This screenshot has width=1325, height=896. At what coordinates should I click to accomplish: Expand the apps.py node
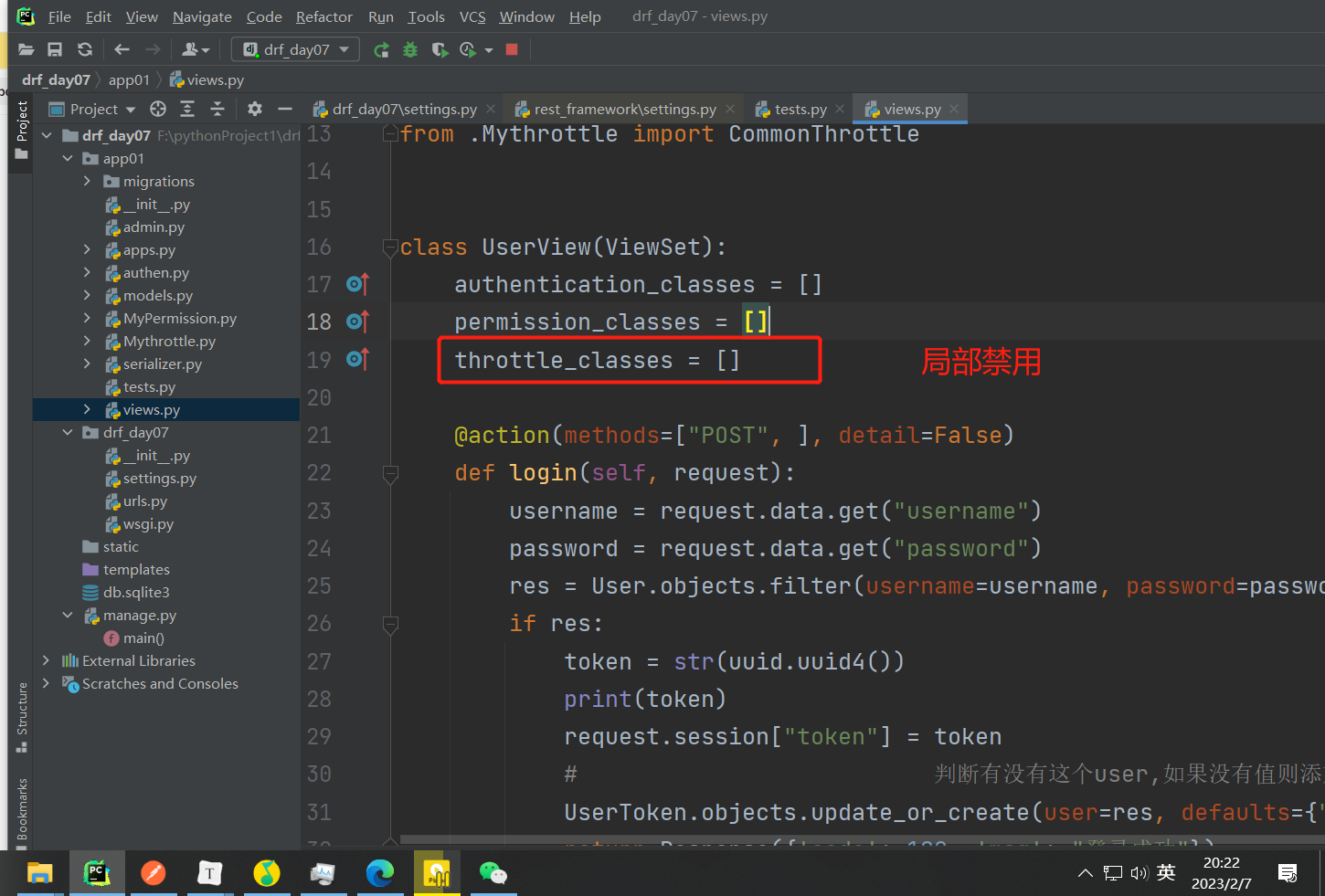(x=88, y=249)
